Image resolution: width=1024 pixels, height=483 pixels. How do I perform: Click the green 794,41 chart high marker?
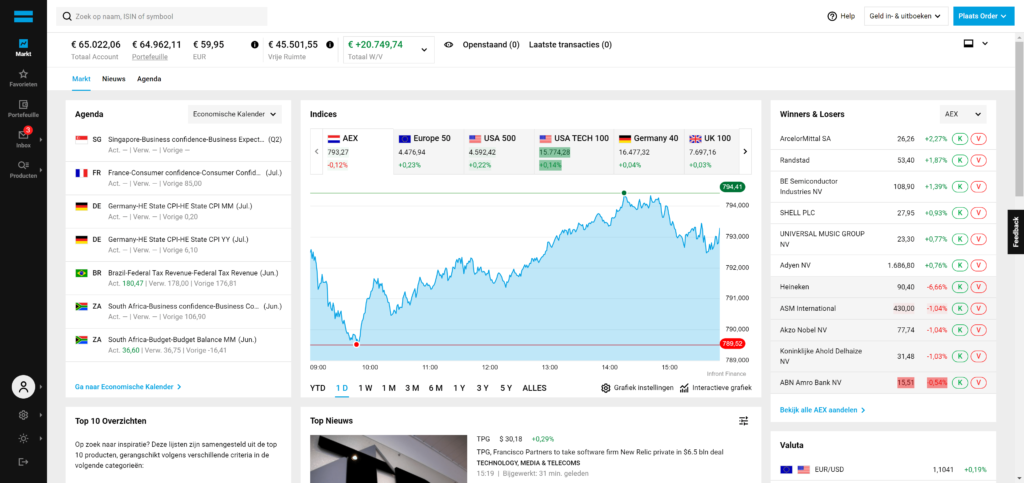(732, 187)
